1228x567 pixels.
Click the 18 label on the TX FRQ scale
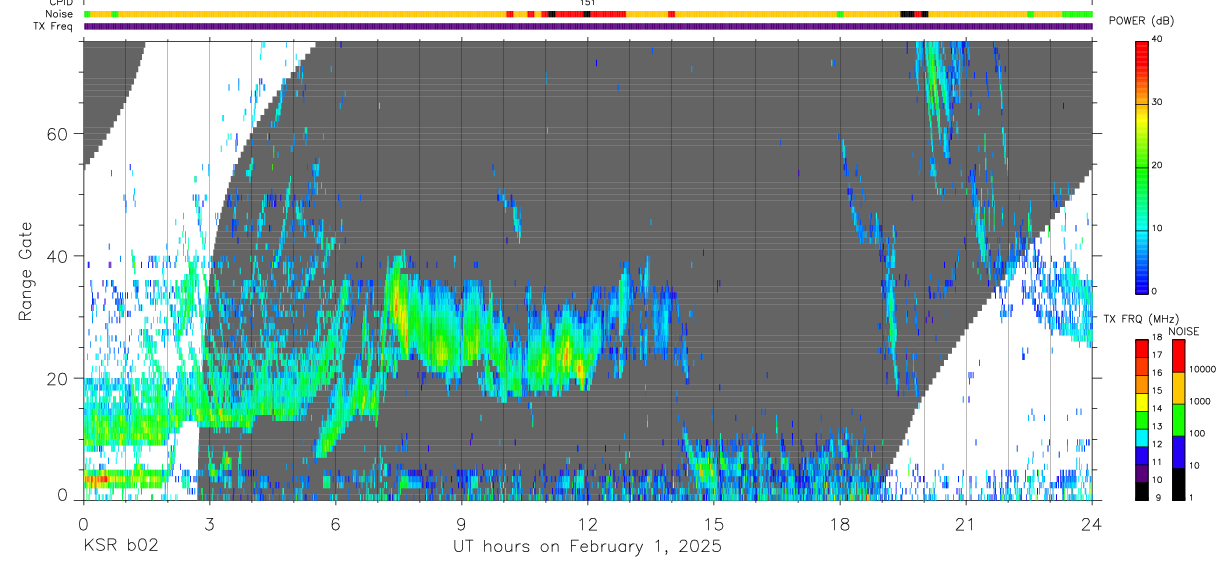1158,337
